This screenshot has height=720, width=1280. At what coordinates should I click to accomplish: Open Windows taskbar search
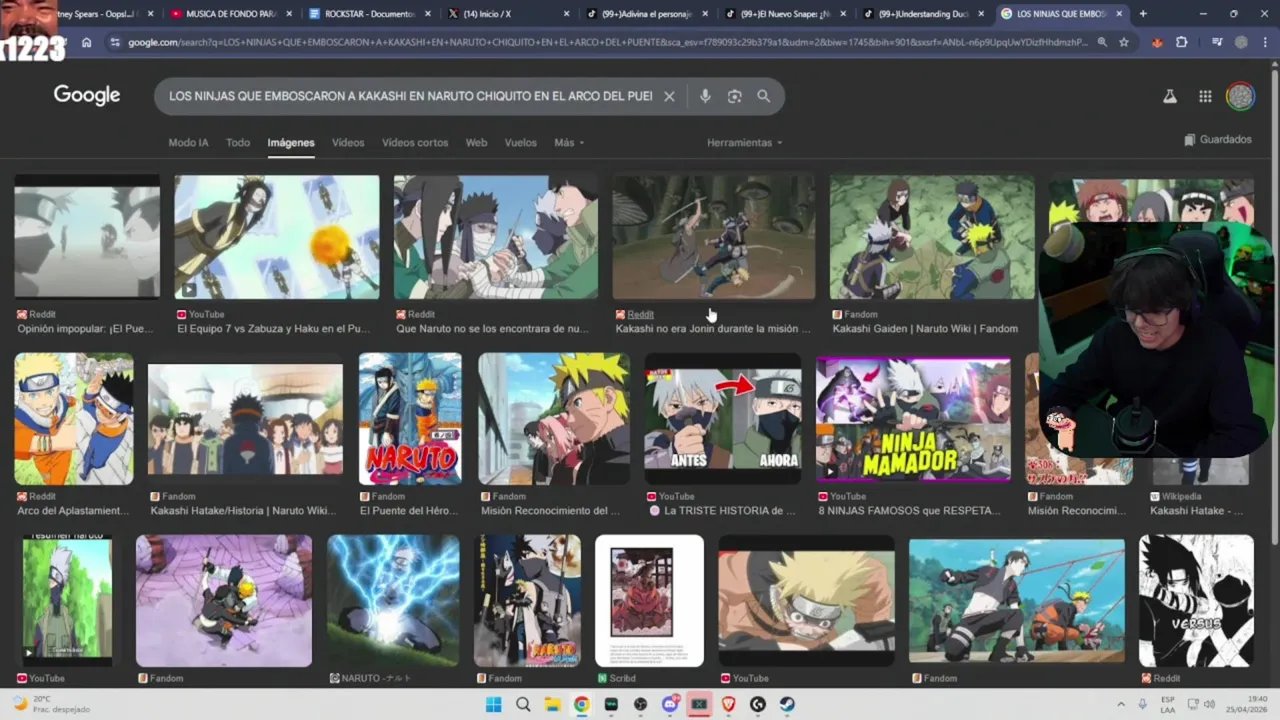tap(523, 704)
